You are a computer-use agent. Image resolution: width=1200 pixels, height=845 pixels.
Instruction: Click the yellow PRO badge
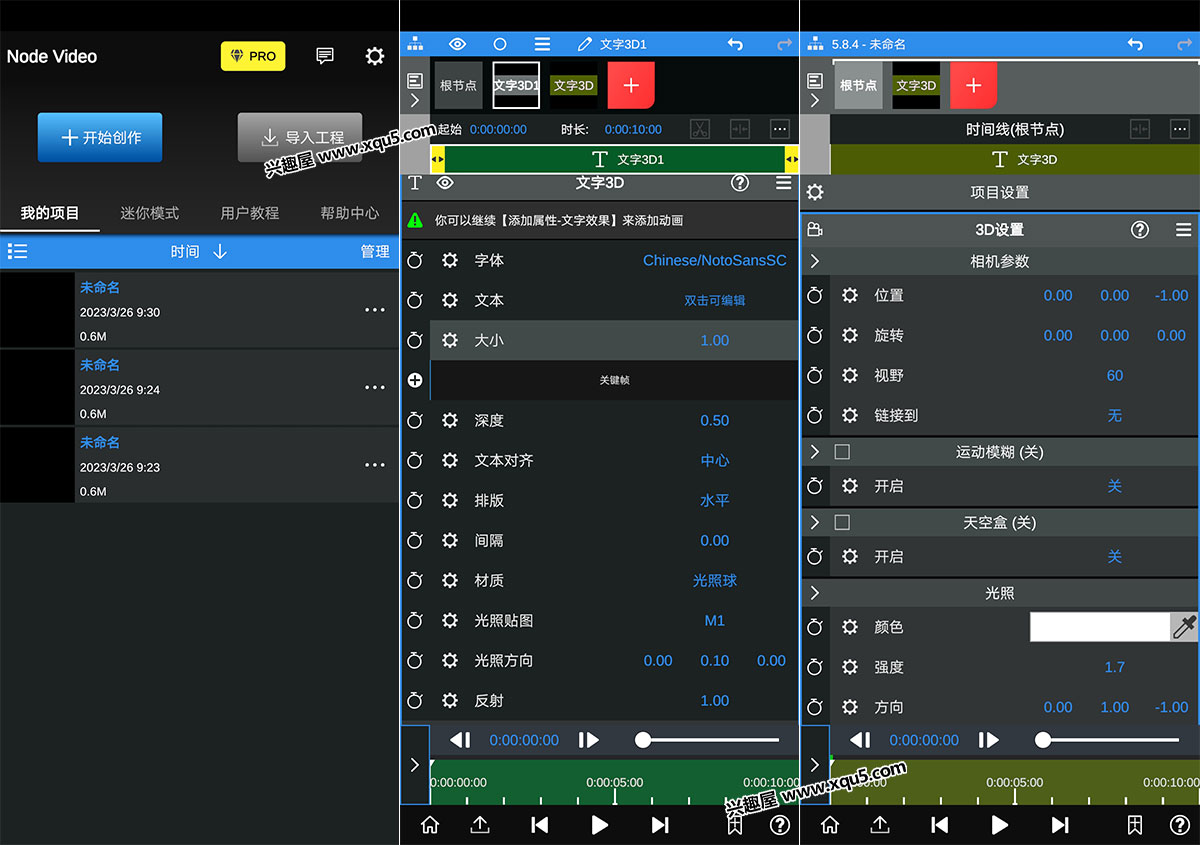[x=253, y=56]
